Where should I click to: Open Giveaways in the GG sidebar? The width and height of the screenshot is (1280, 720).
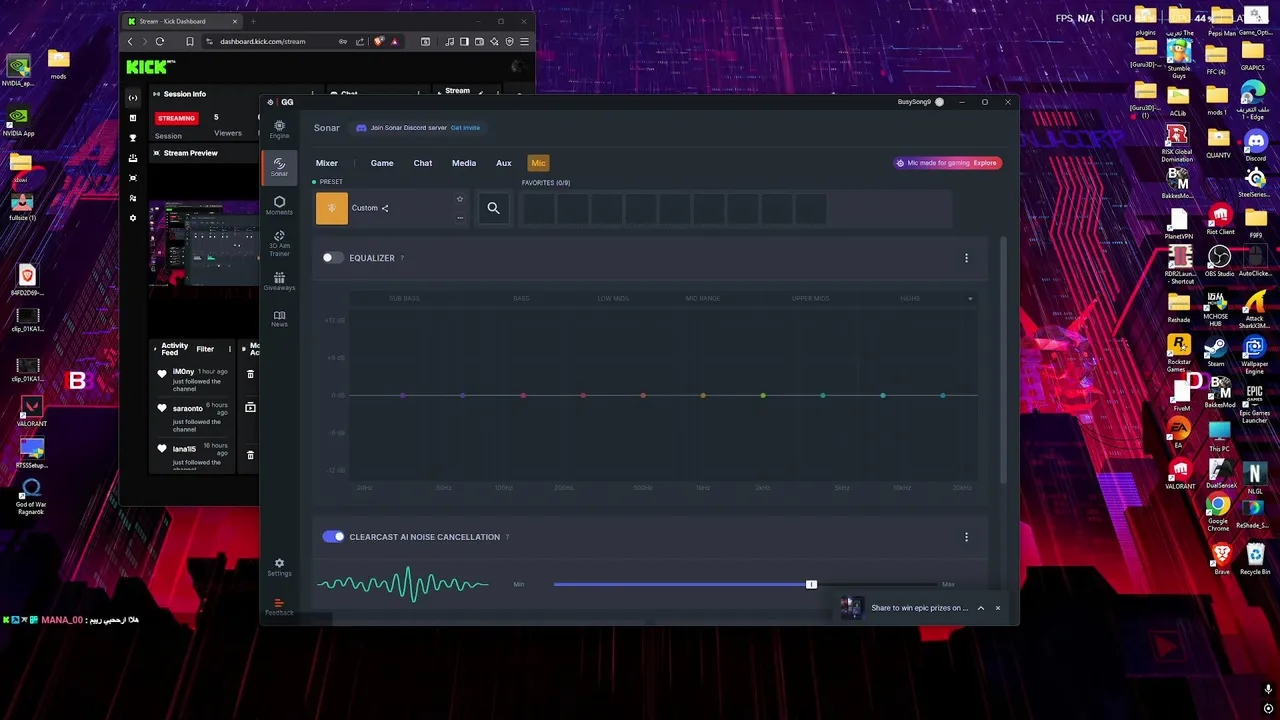coord(279,281)
